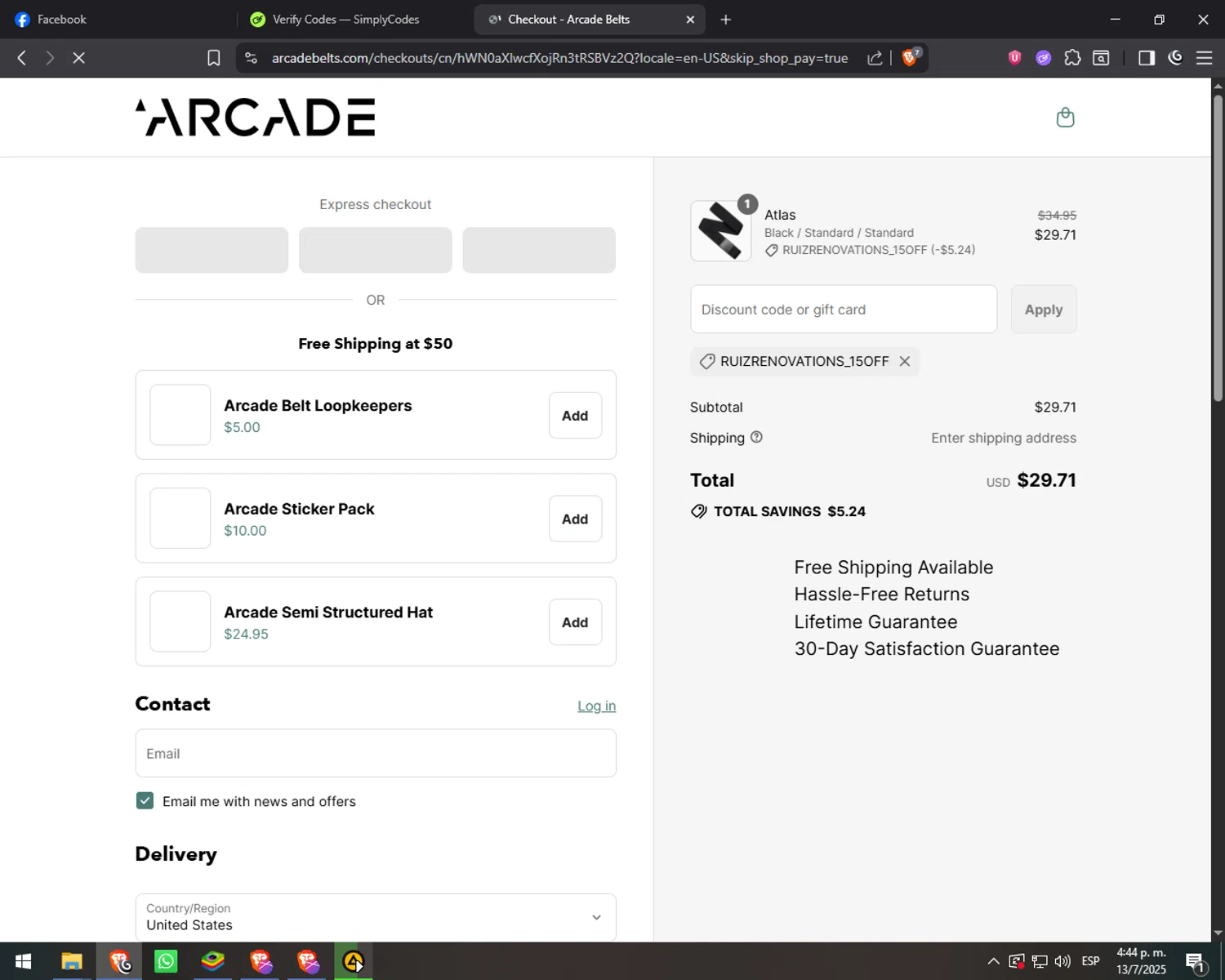This screenshot has width=1225, height=980.
Task: Open WhatsApp from the taskbar
Action: click(x=166, y=961)
